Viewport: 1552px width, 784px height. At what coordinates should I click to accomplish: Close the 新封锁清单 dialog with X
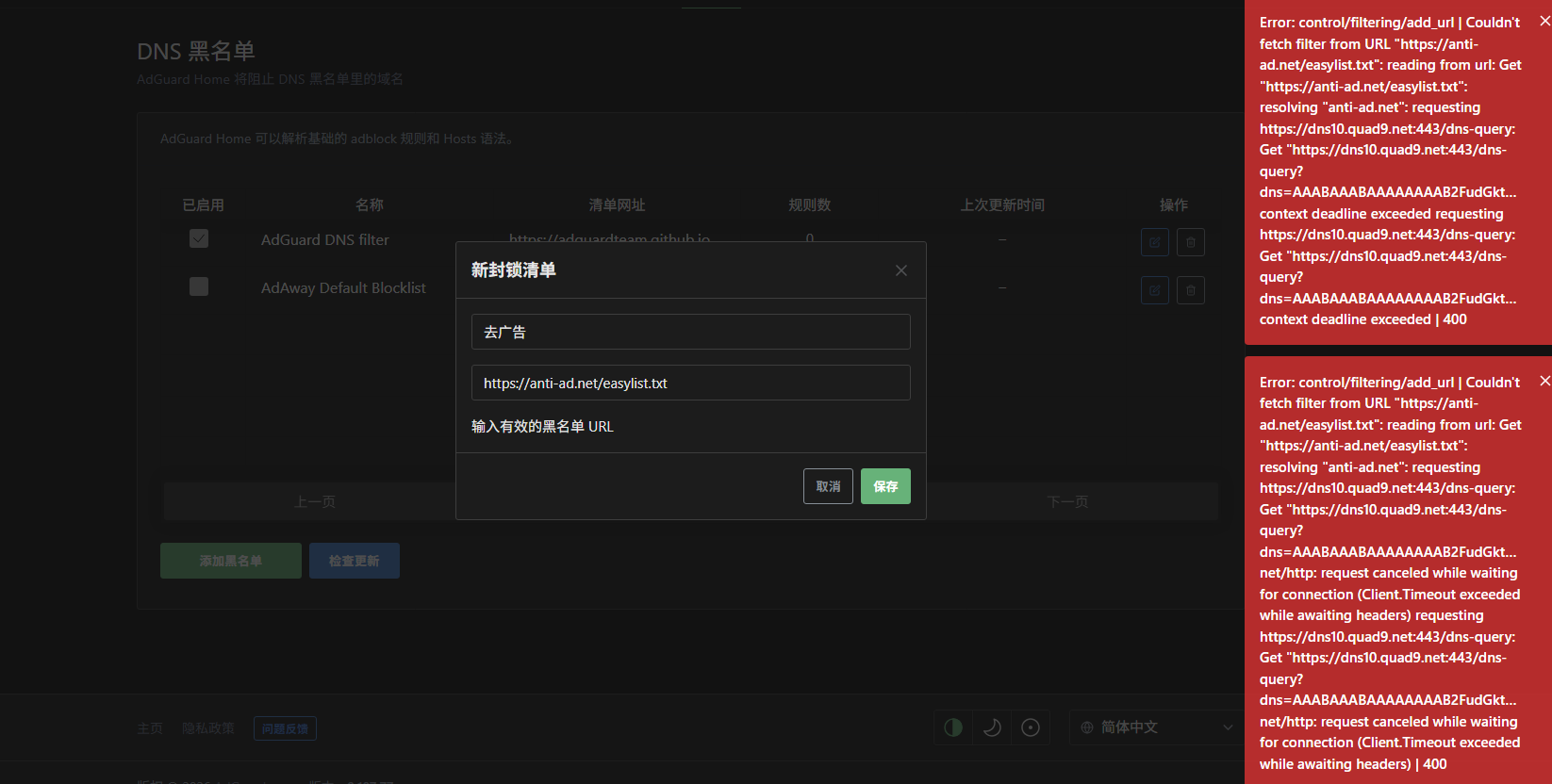click(901, 270)
